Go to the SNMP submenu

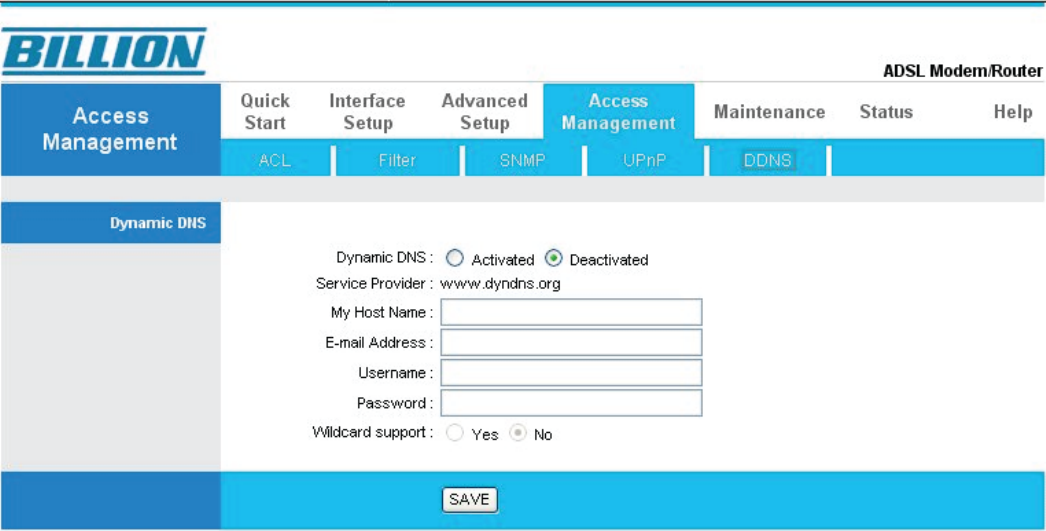[522, 160]
